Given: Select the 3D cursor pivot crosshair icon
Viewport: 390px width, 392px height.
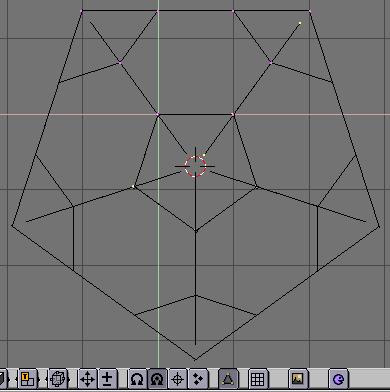Looking at the screenshot, I should (177, 379).
